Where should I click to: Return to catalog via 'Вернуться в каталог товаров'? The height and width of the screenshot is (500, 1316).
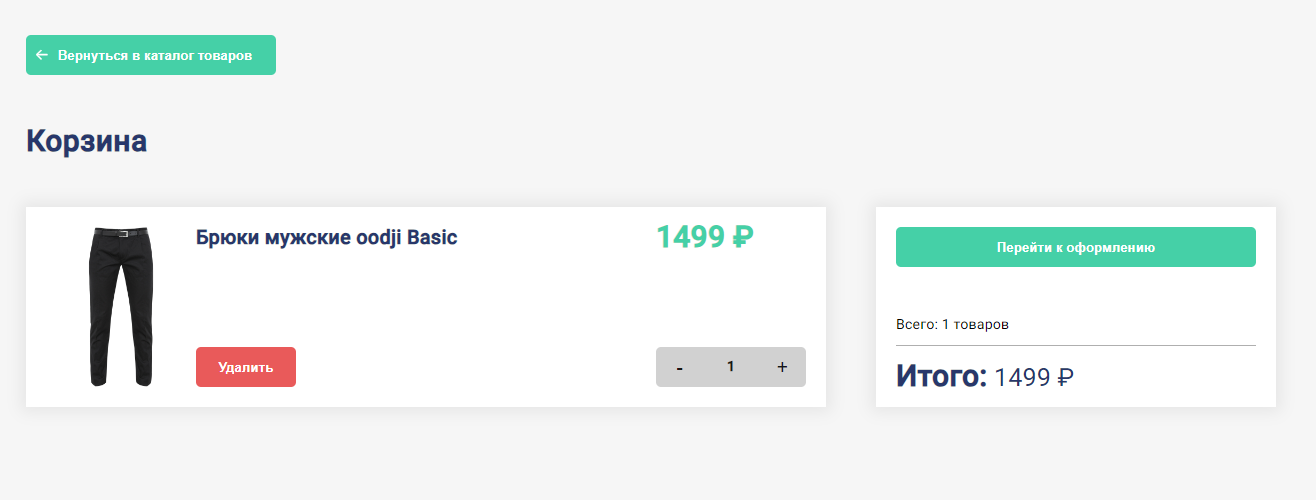click(x=155, y=55)
